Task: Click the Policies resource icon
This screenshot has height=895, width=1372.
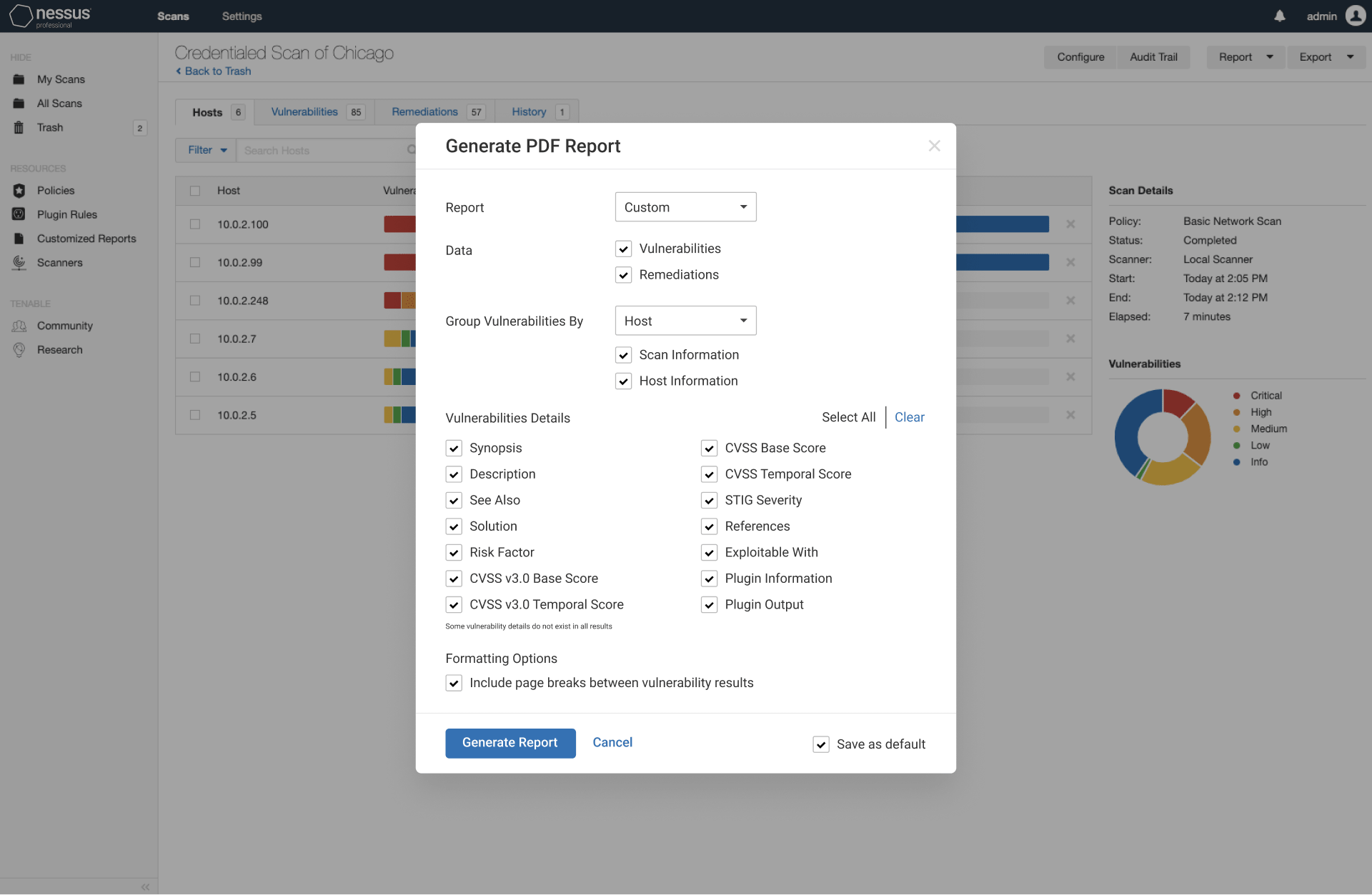Action: point(19,190)
